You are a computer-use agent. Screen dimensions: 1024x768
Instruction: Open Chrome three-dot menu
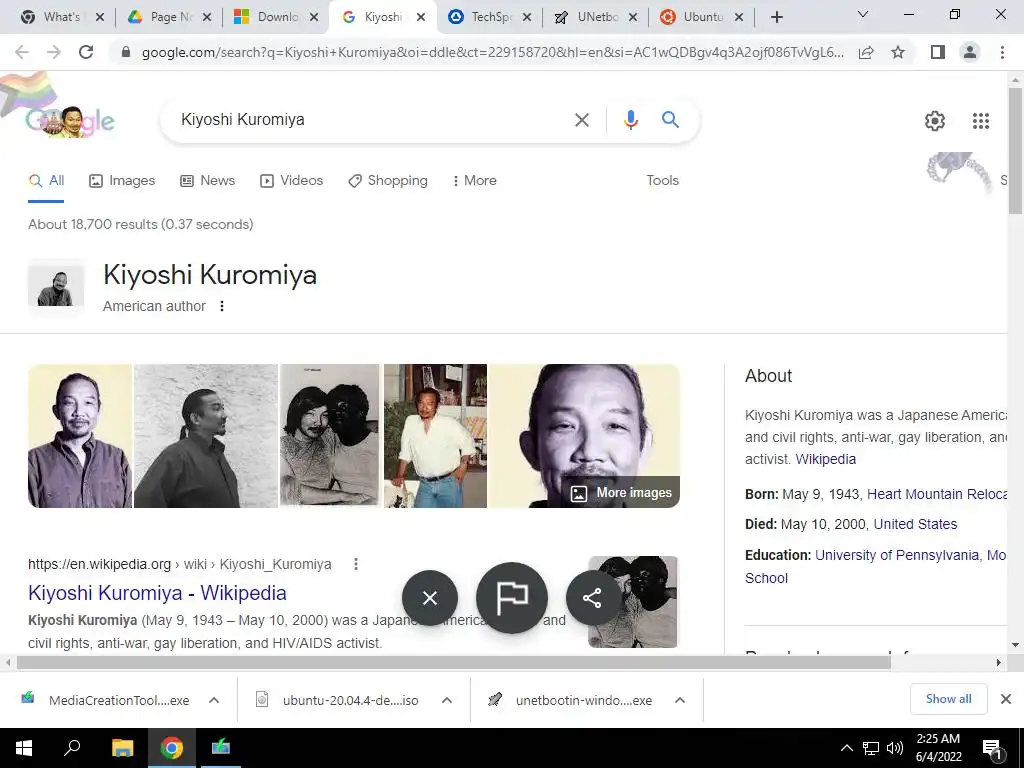[1002, 52]
